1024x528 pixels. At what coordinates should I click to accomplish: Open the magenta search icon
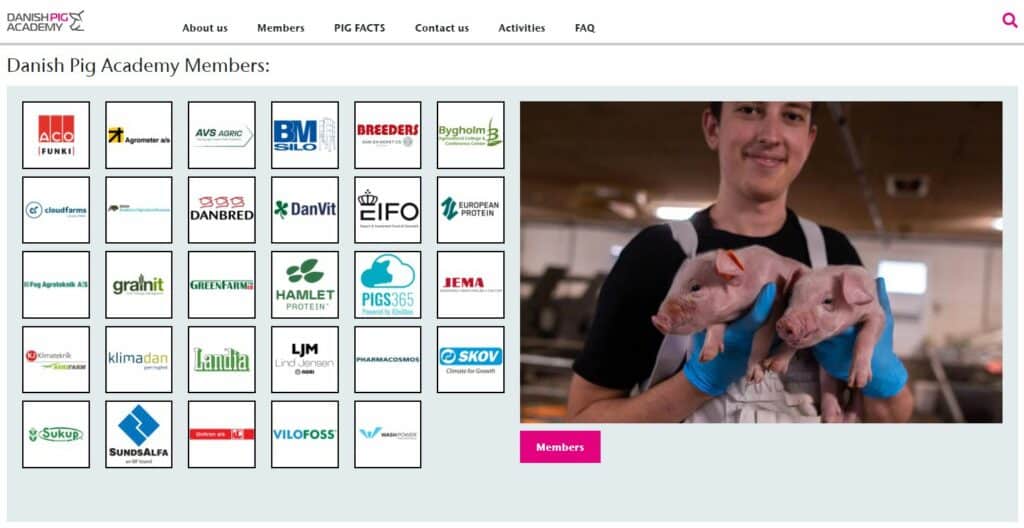(1010, 21)
